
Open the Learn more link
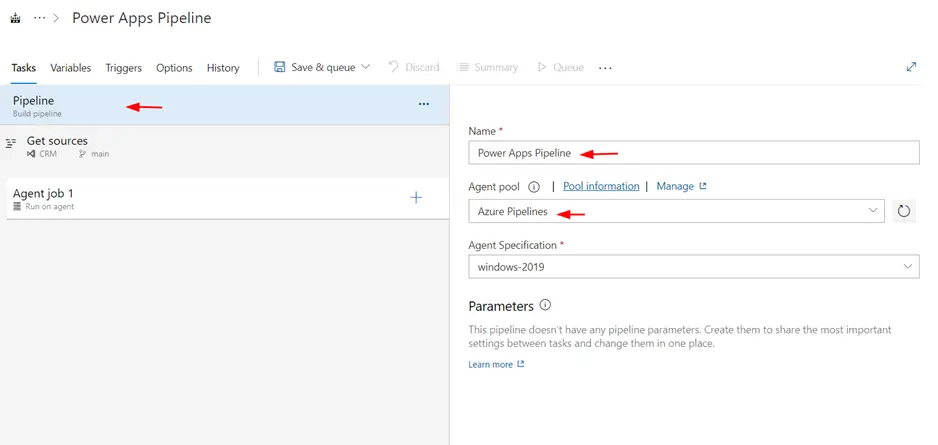point(491,364)
